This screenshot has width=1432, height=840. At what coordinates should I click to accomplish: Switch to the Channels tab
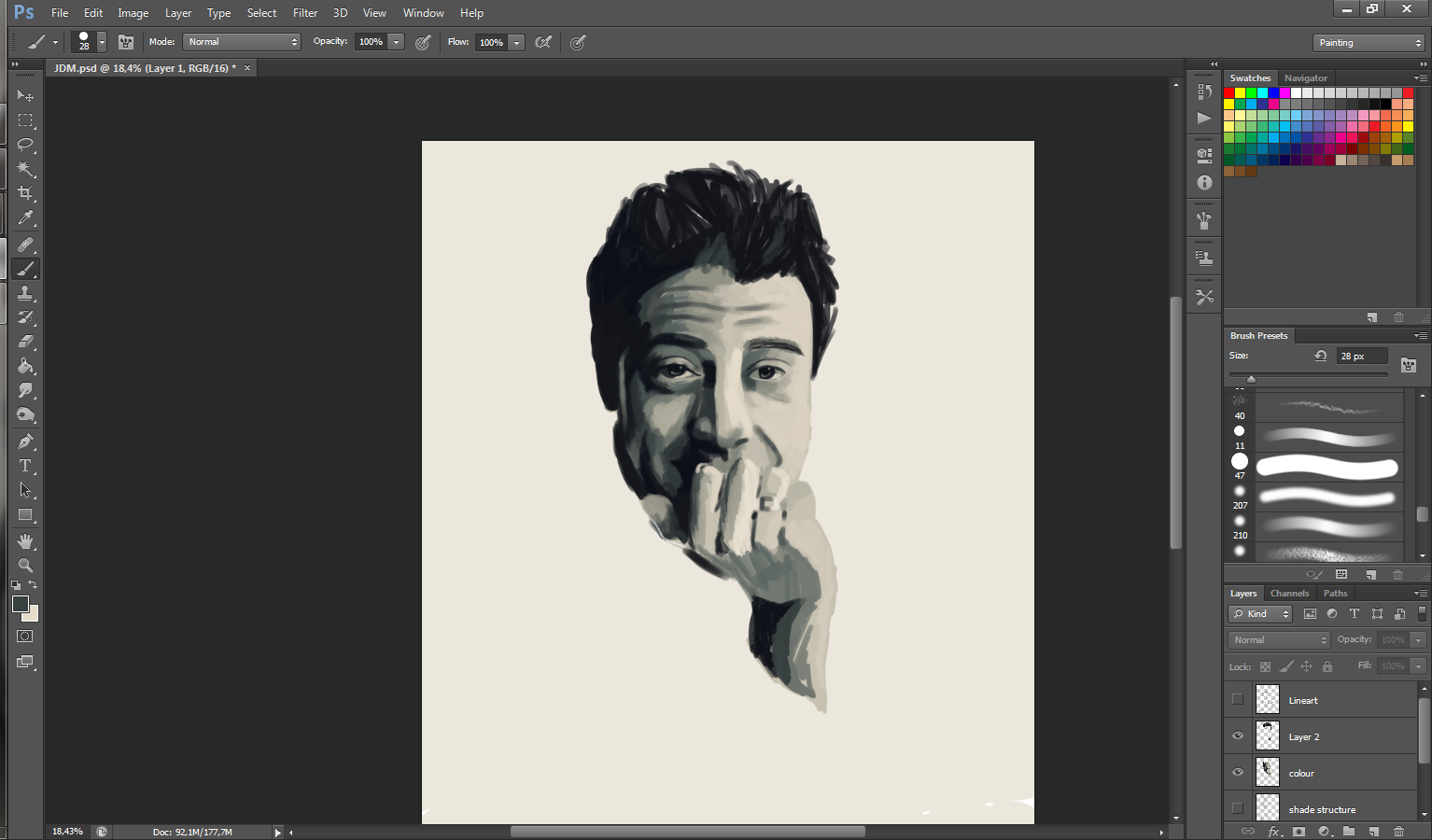[1289, 594]
